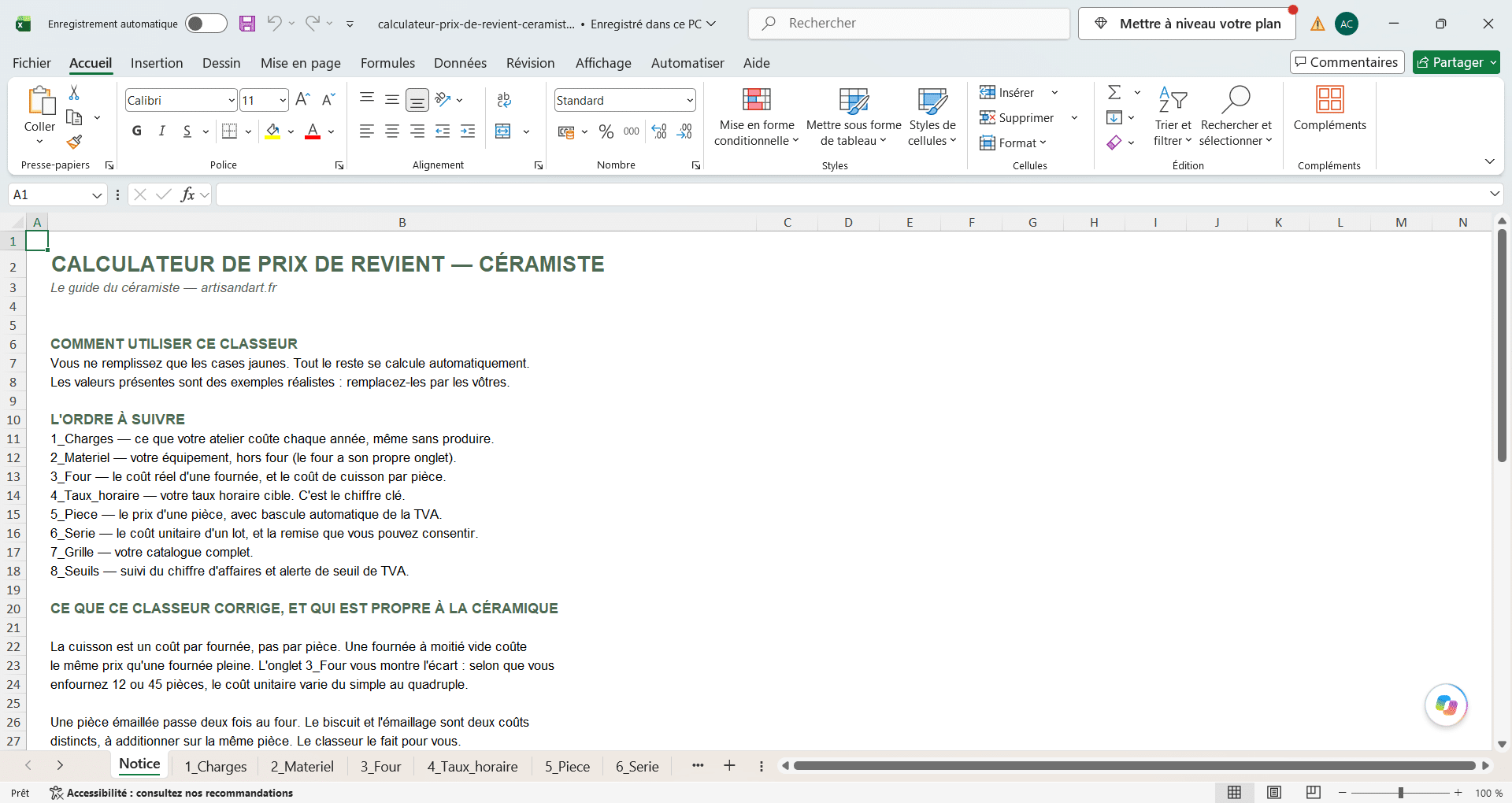
Task: Click the font color red swatch
Action: pyautogui.click(x=313, y=131)
